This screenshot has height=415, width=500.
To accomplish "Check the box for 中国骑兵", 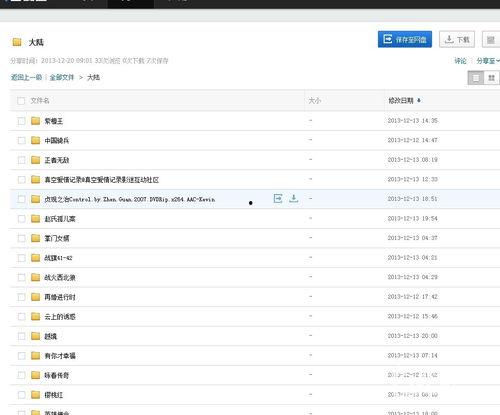I will [21, 140].
